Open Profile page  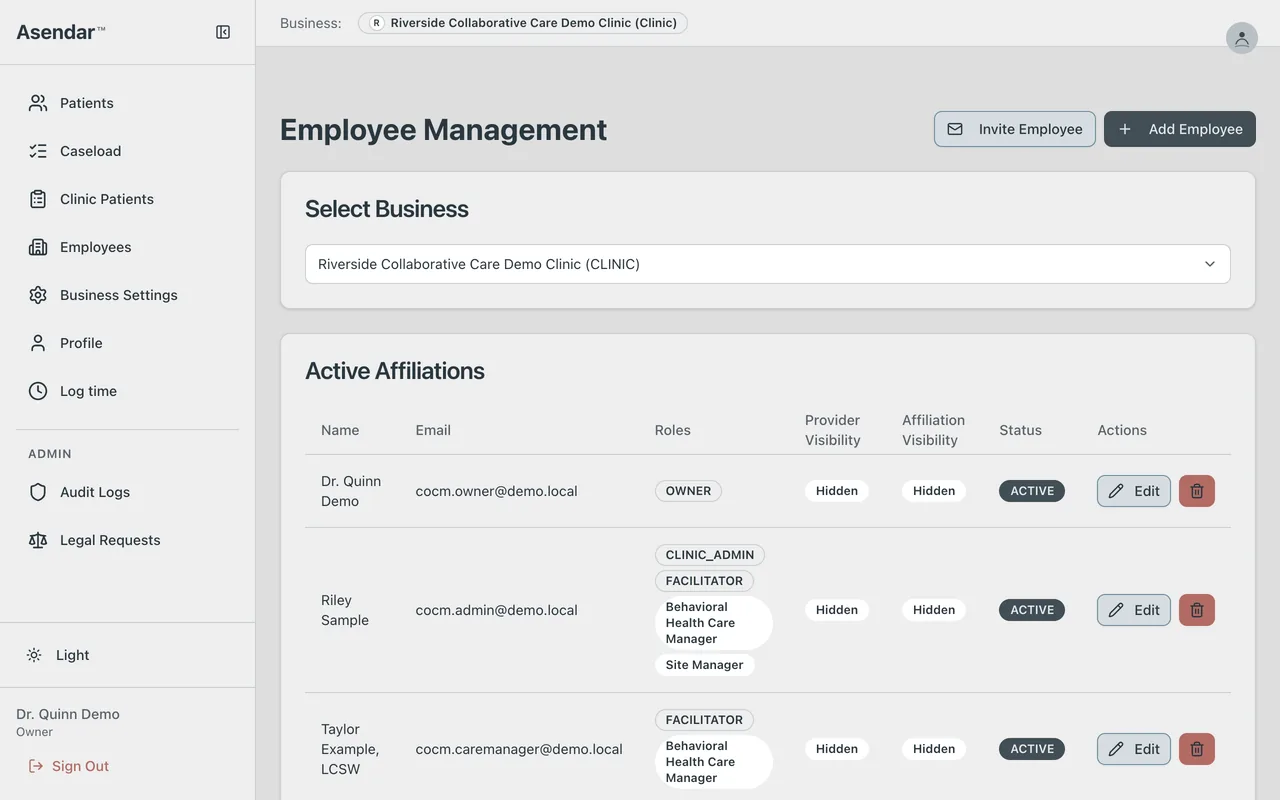click(x=127, y=343)
